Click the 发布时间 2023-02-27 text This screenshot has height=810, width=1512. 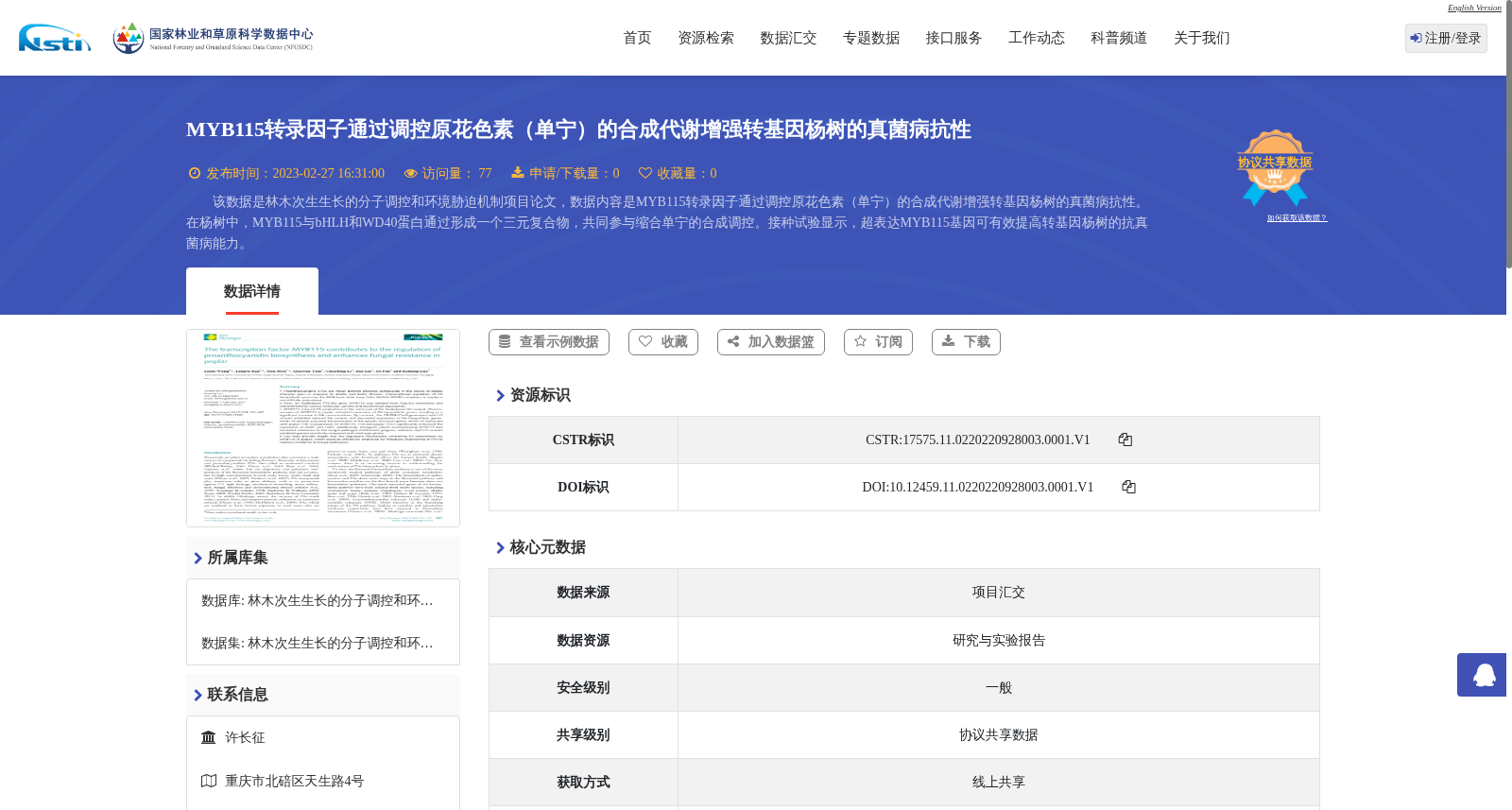(x=296, y=173)
